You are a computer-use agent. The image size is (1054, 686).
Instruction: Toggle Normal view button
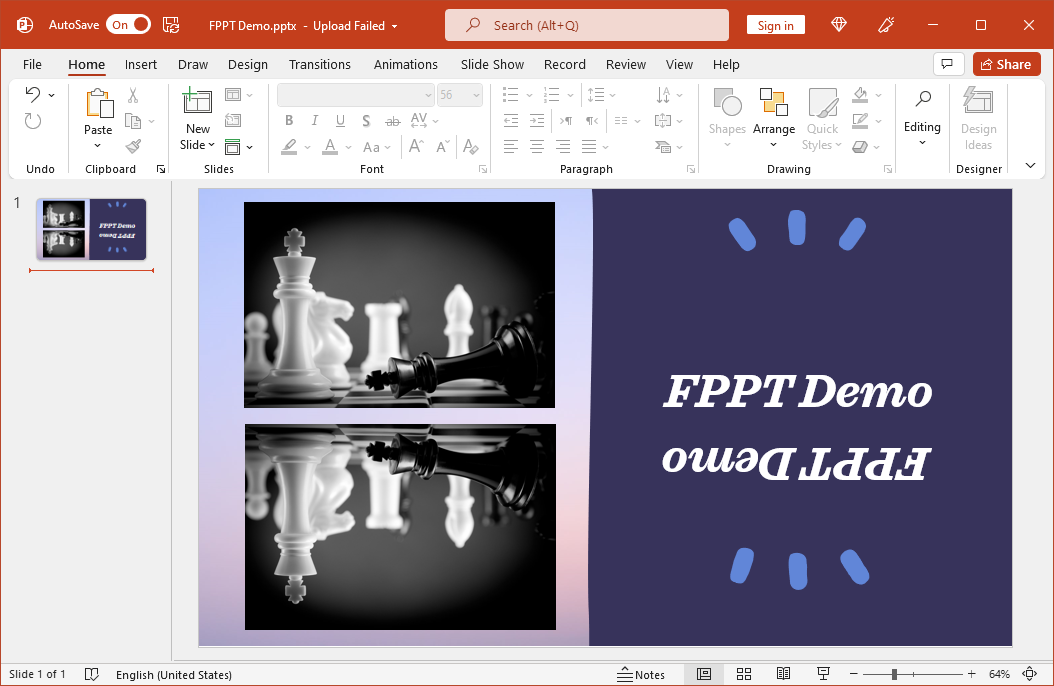click(x=704, y=674)
